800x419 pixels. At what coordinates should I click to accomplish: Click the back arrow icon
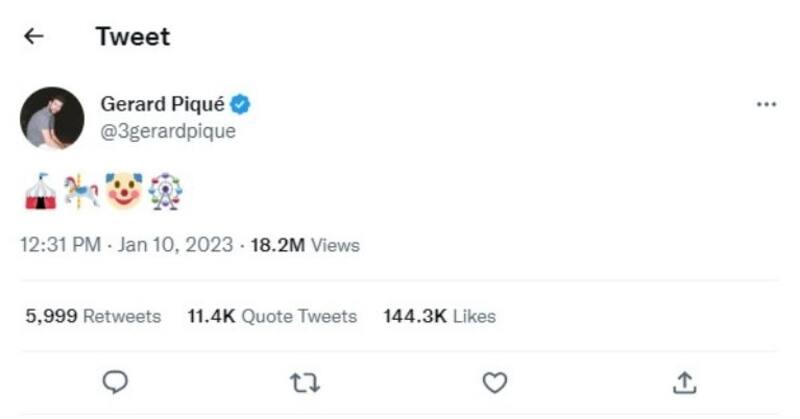pos(34,37)
